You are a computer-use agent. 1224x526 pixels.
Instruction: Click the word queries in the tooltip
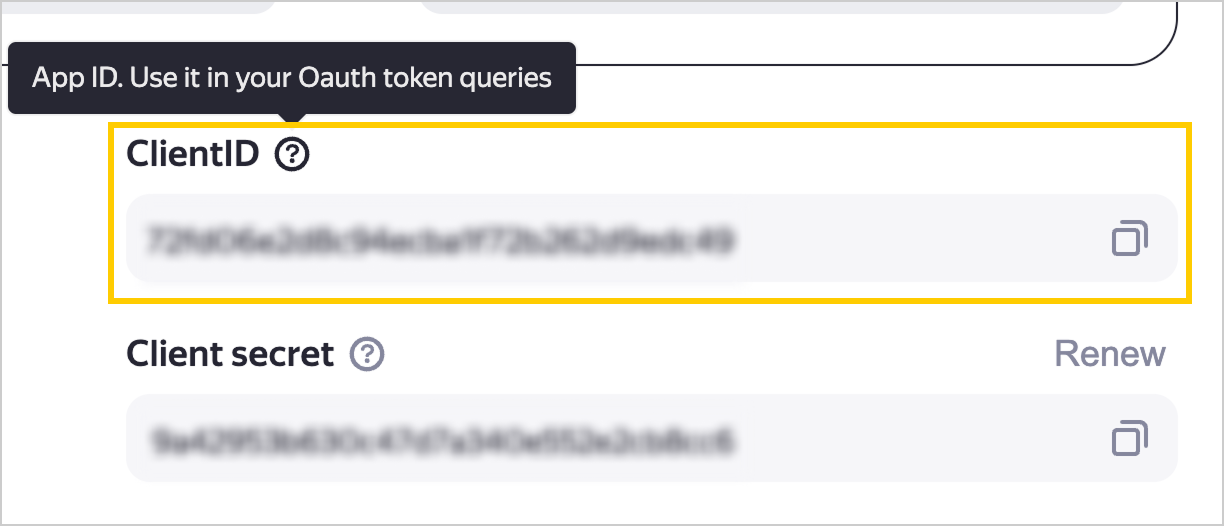(x=507, y=78)
